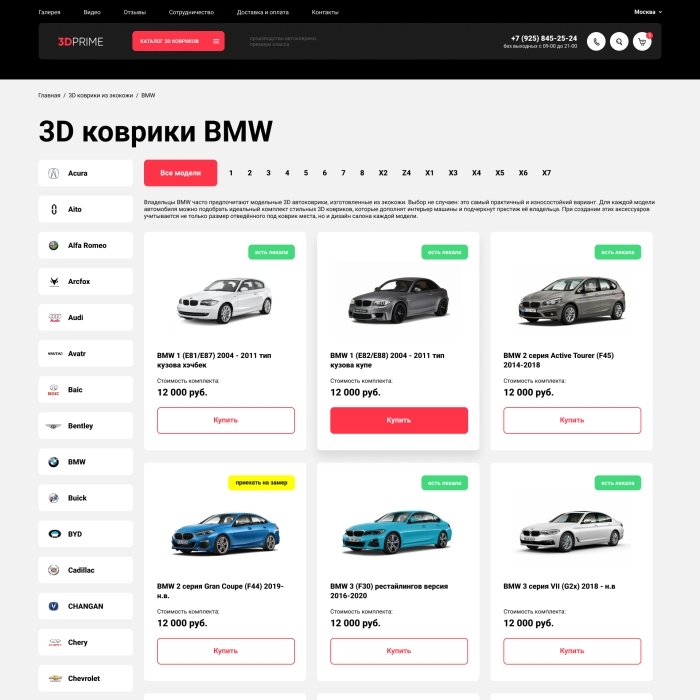Click the Baic brand logo
Viewport: 700px width, 700px height.
[x=54, y=390]
